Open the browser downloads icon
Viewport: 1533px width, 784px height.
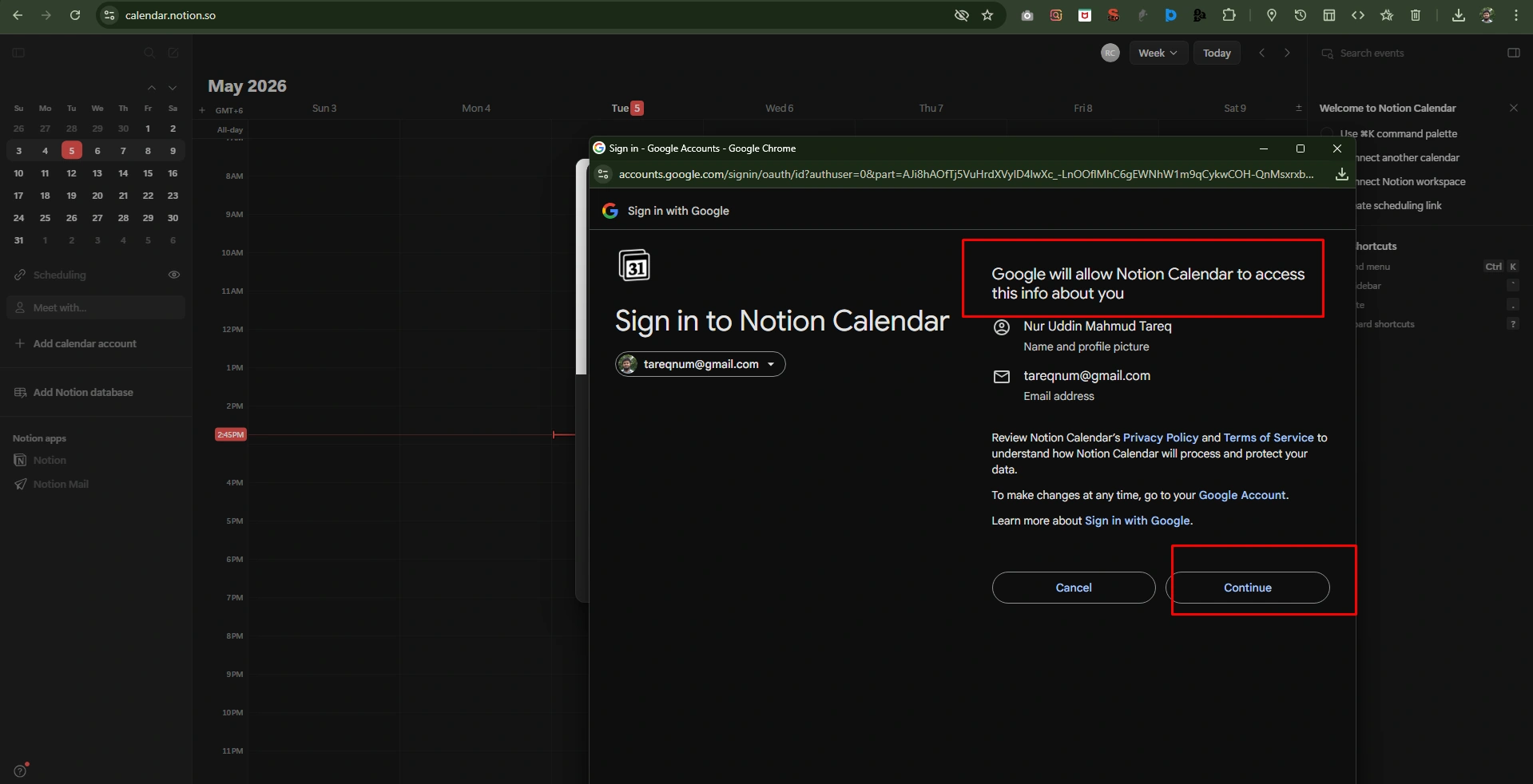click(1459, 15)
